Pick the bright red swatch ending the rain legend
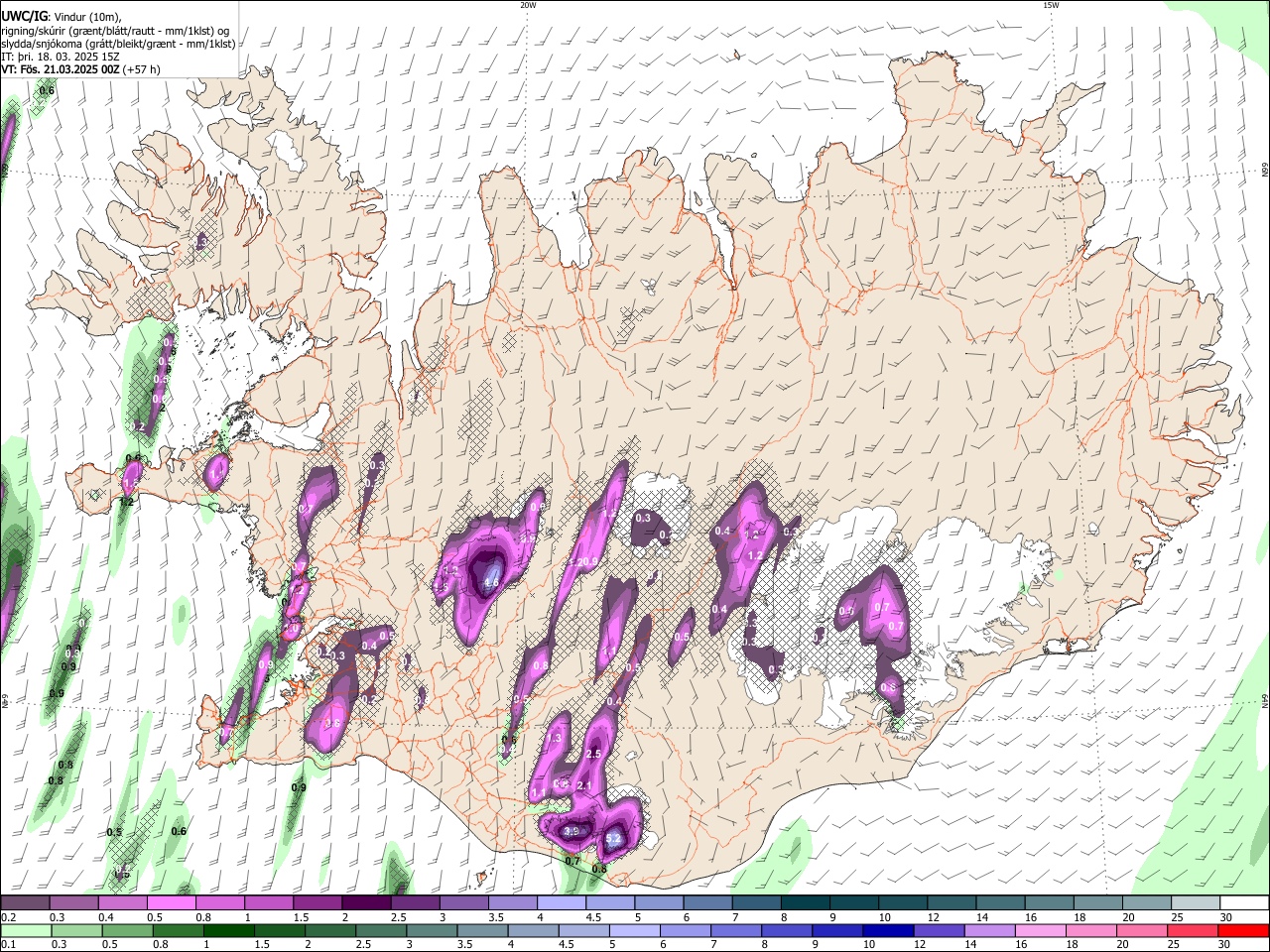This screenshot has height=952, width=1270. 1244,930
